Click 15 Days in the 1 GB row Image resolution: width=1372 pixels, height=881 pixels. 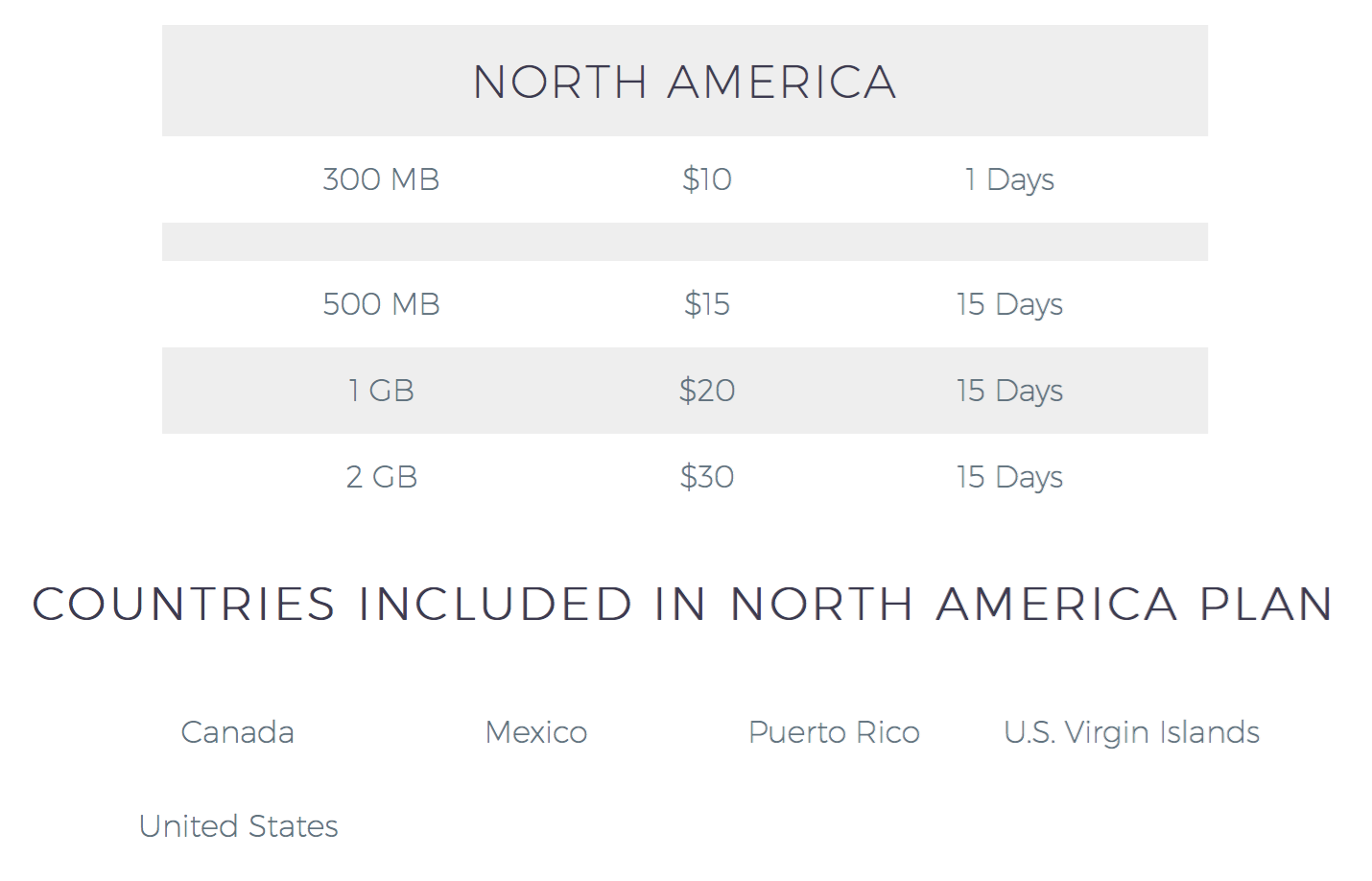(1009, 391)
